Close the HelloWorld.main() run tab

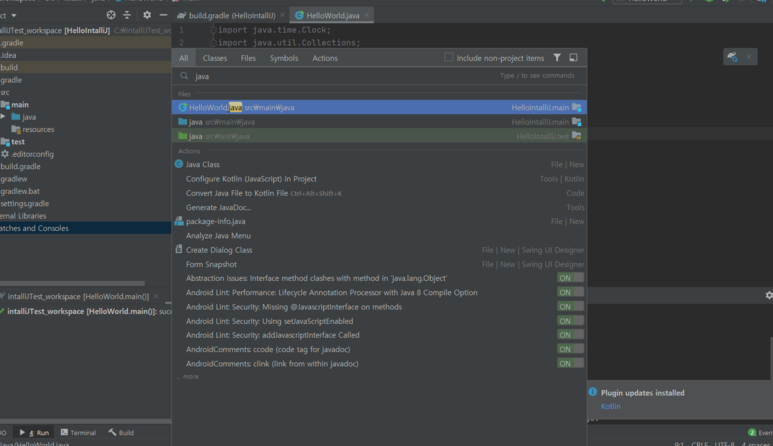156,296
